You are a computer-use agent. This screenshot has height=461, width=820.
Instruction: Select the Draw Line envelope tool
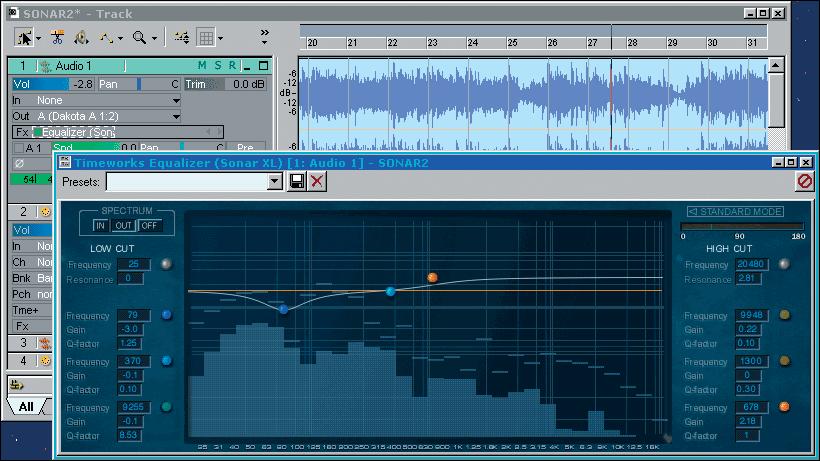pyautogui.click(x=106, y=38)
